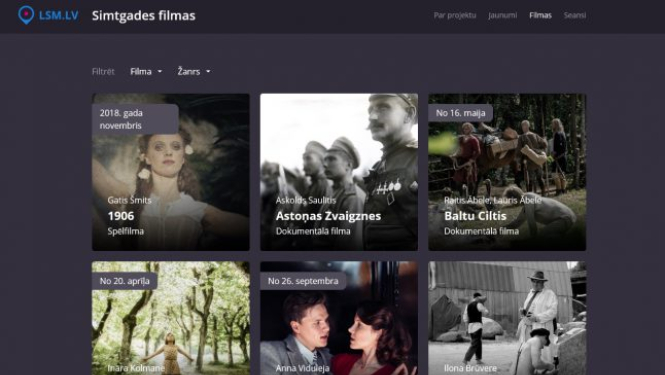This screenshot has width=665, height=375.
Task: Click the director name Gatis Šmits
Action: (x=129, y=200)
